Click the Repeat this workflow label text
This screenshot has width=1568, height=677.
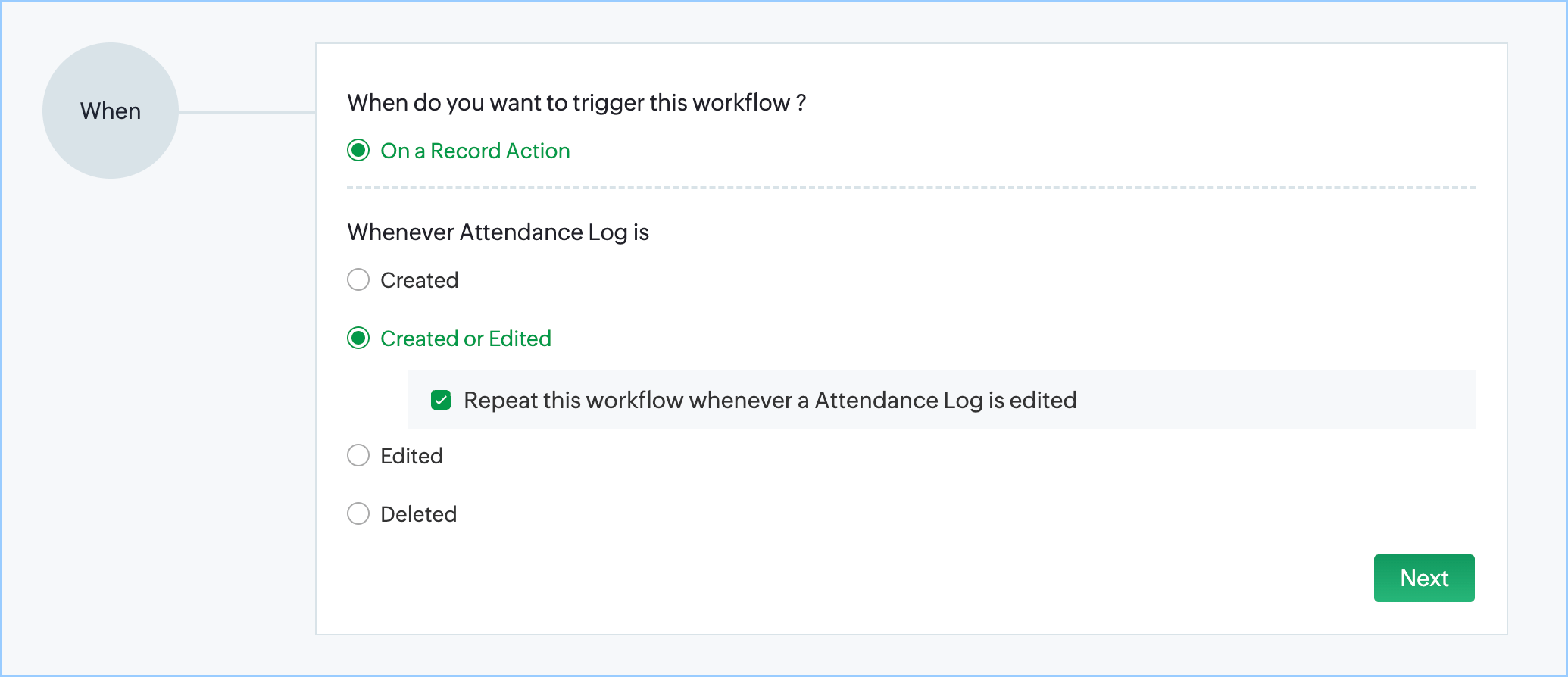(770, 400)
